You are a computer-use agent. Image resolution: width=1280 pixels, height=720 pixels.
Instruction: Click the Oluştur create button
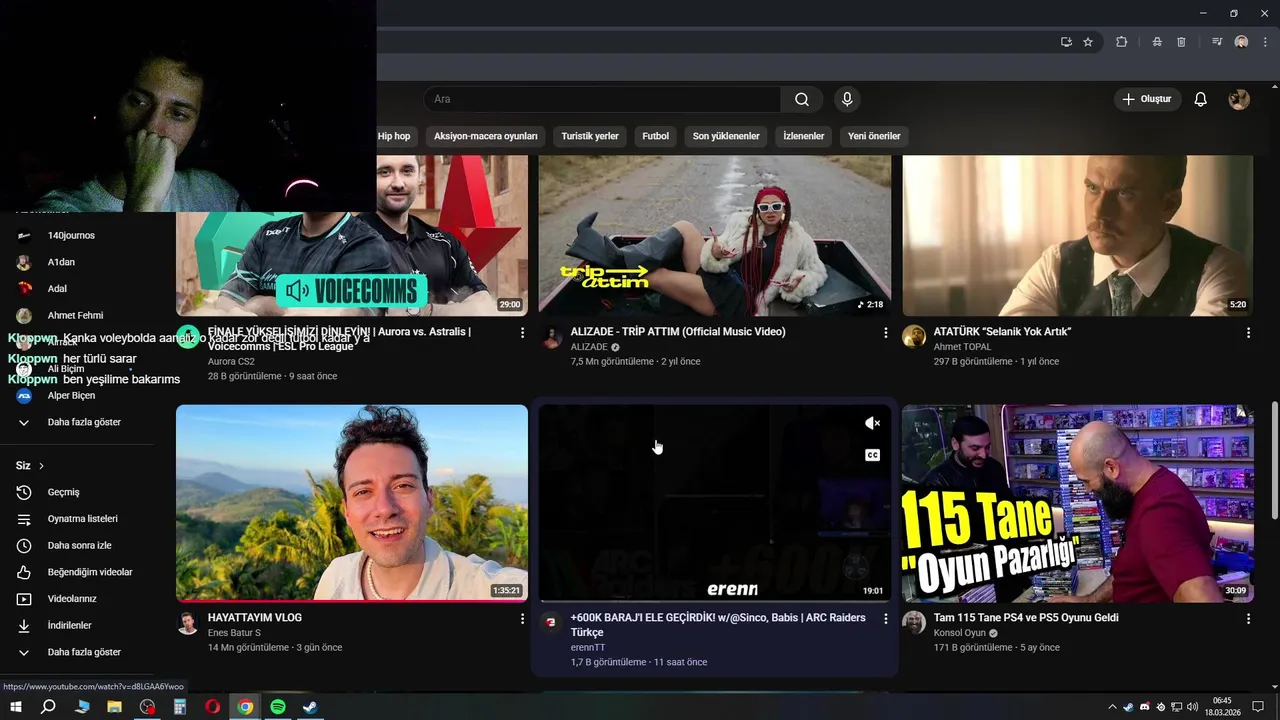pos(1147,99)
